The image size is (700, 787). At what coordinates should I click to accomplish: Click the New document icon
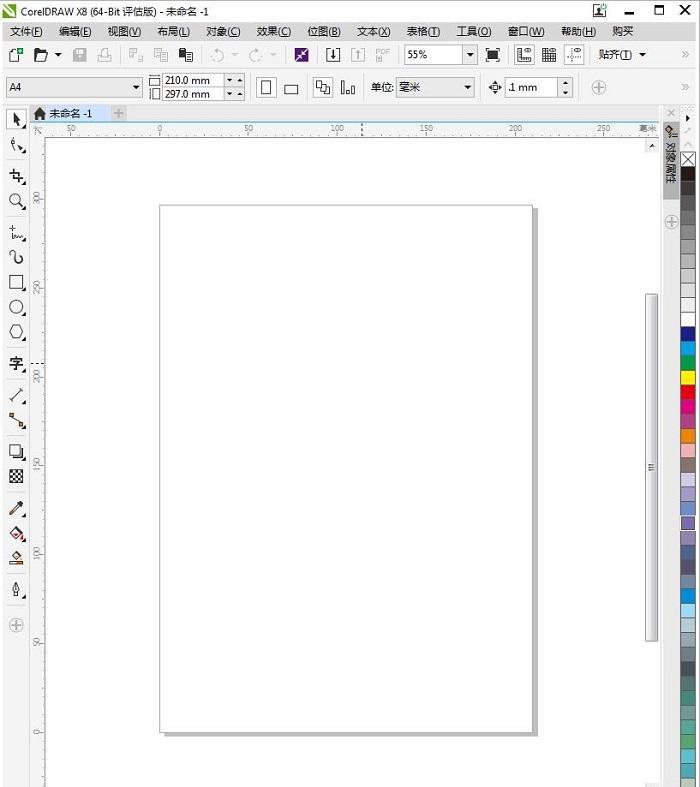coord(16,55)
